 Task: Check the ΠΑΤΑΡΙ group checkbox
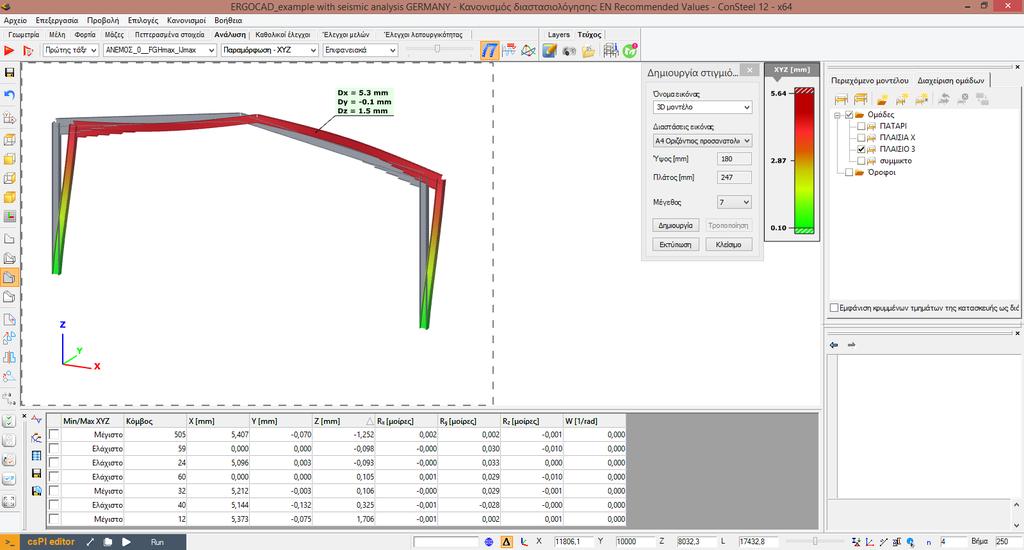click(x=861, y=126)
